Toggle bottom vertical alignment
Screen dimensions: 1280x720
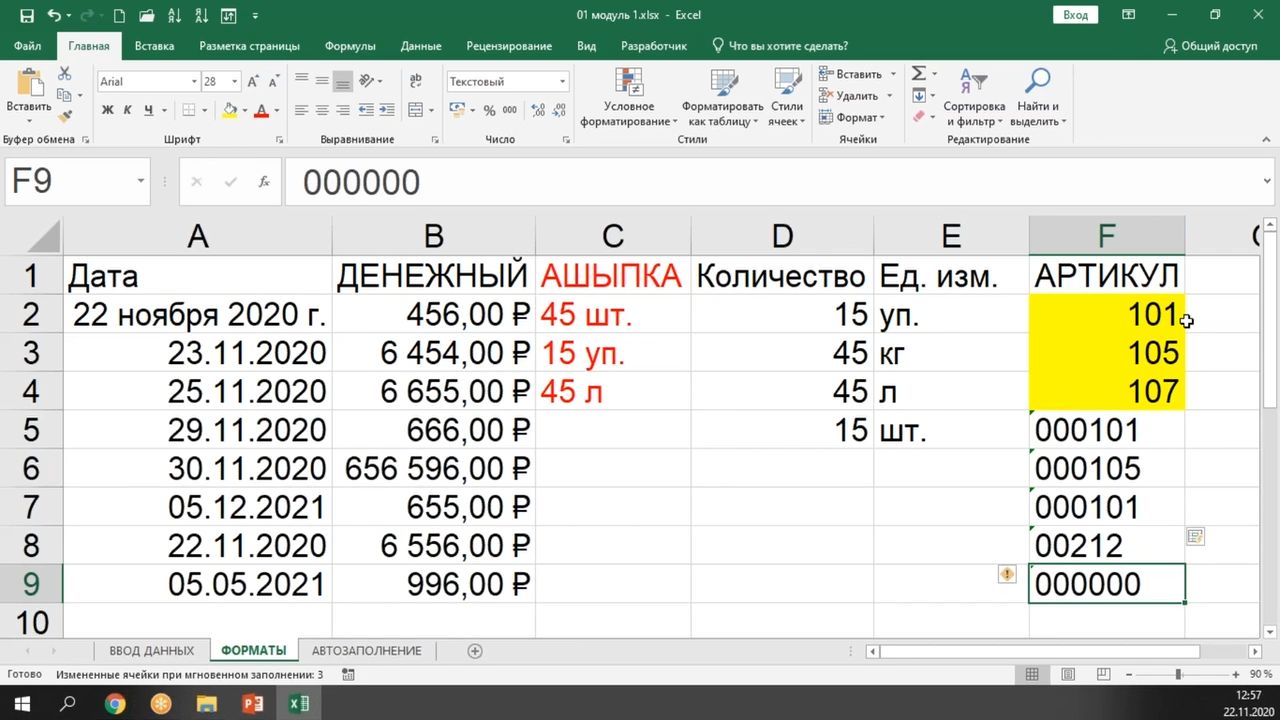click(x=343, y=81)
